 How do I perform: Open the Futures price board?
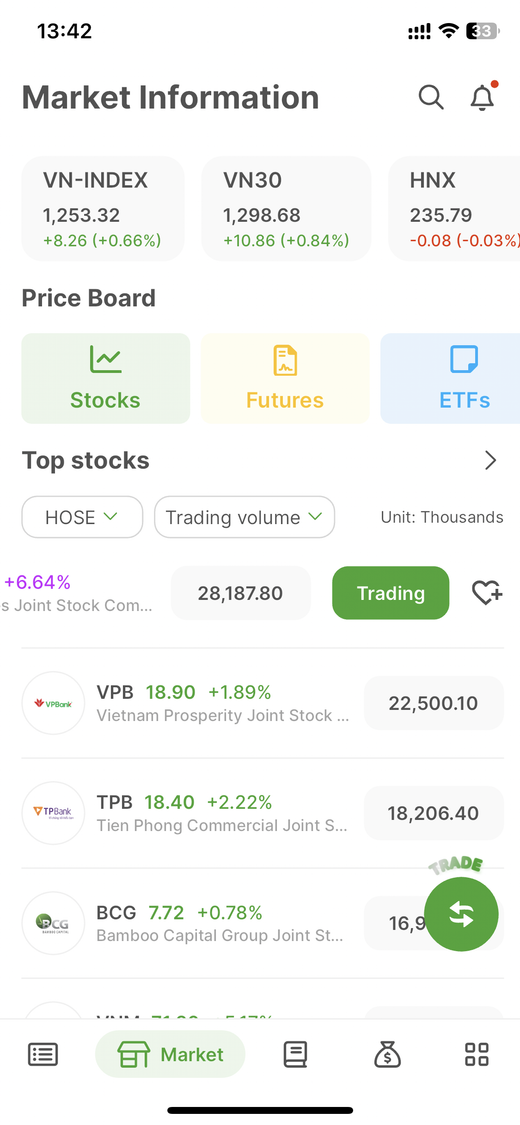click(285, 378)
